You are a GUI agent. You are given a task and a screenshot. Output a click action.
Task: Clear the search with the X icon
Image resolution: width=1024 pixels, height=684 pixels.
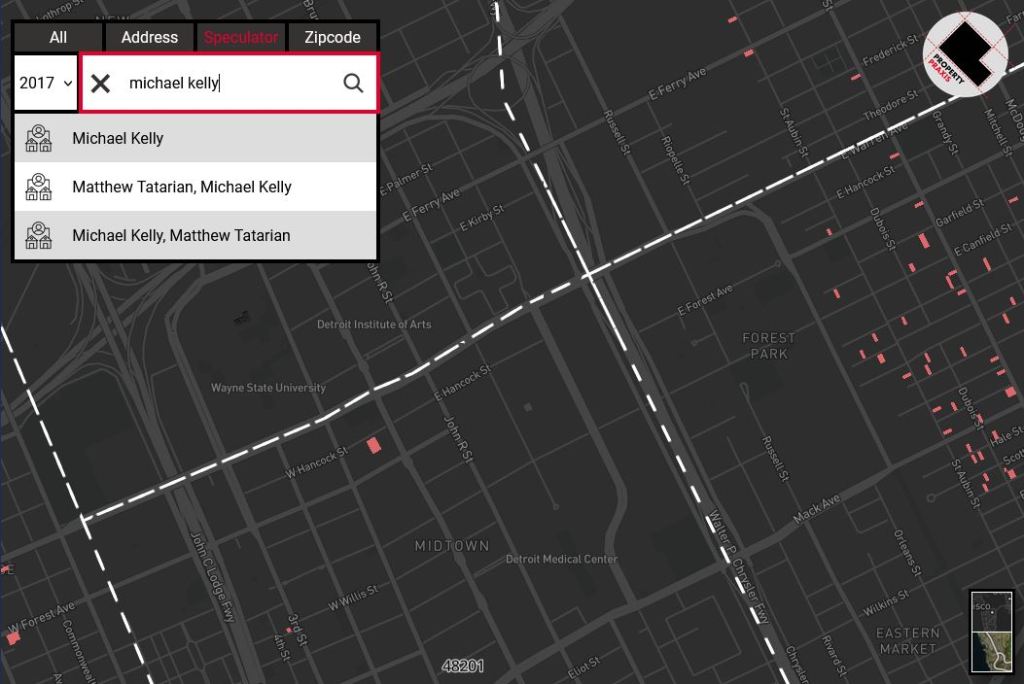click(x=101, y=83)
